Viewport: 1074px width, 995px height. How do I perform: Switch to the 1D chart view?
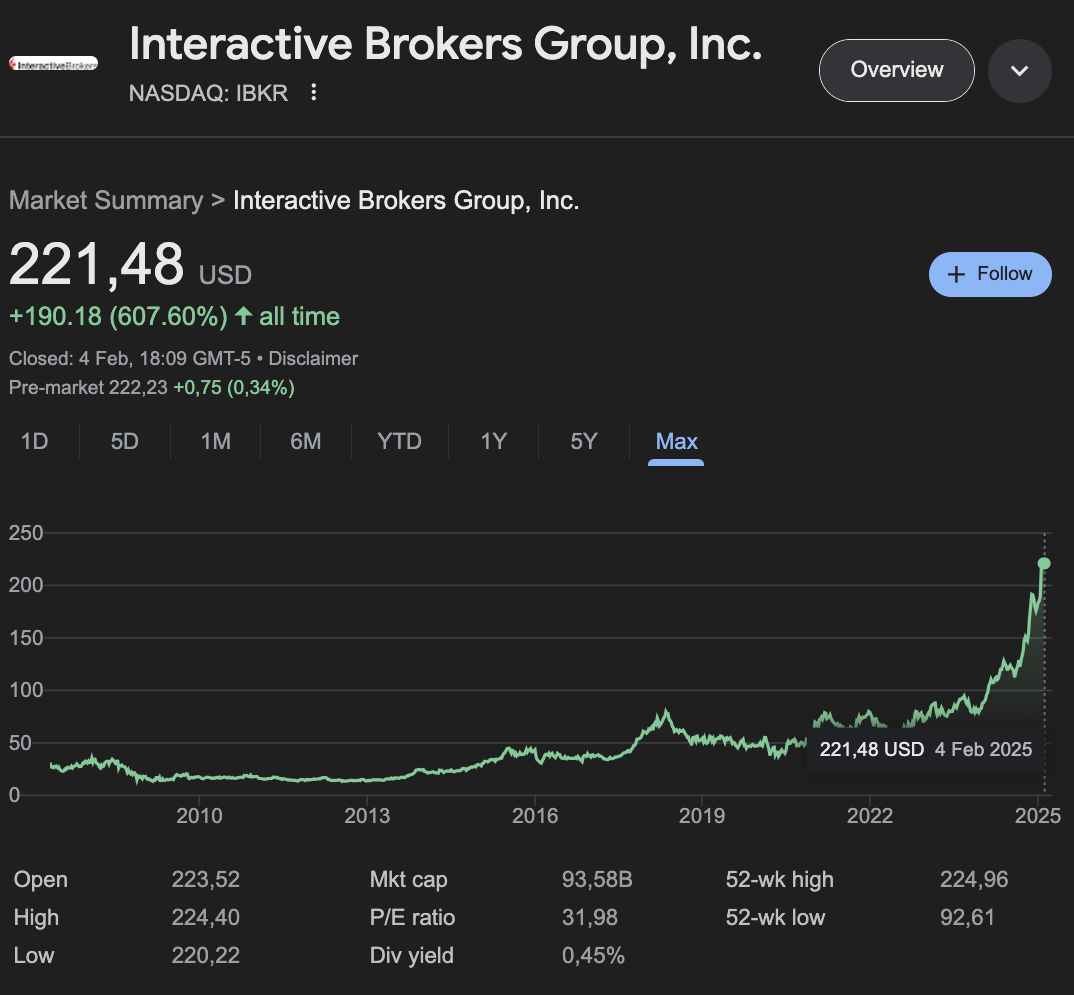coord(35,441)
